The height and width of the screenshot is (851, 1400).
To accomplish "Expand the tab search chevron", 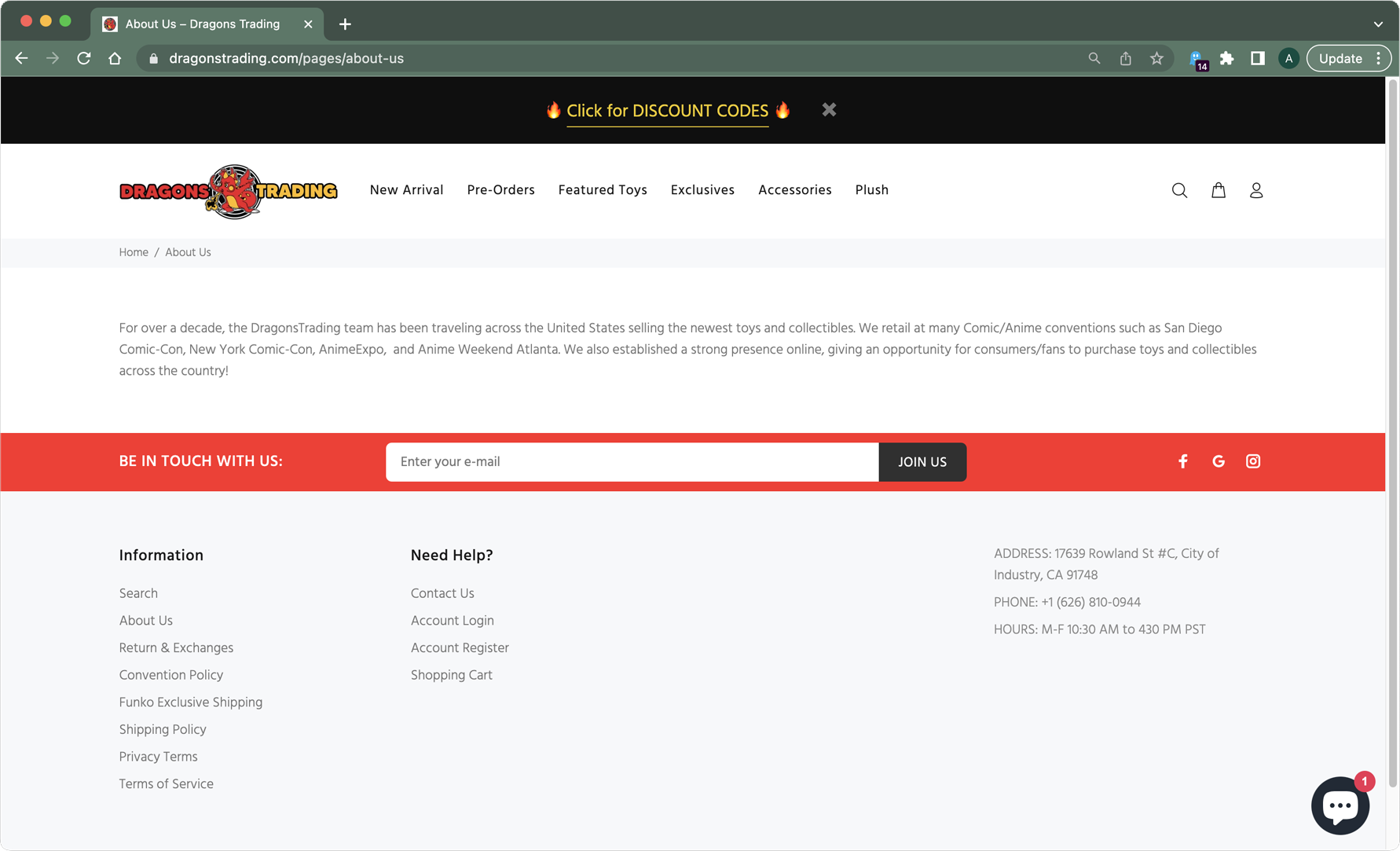I will pos(1378,24).
